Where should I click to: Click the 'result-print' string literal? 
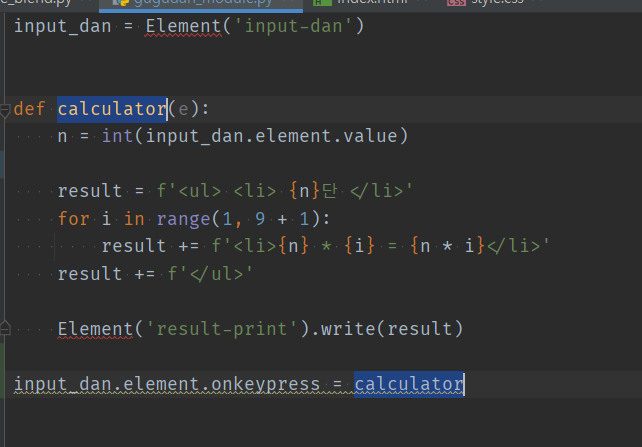pos(222,329)
